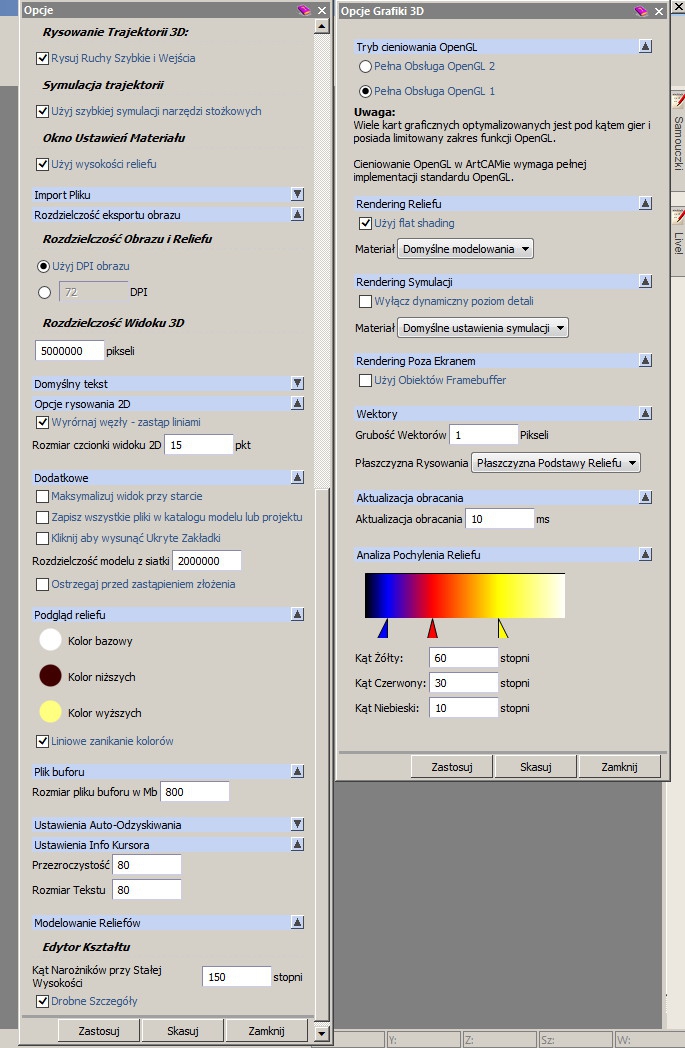This screenshot has height=1048, width=685.
Task: Enable Wyłącz dynamiczny poziom detali
Action: (366, 301)
